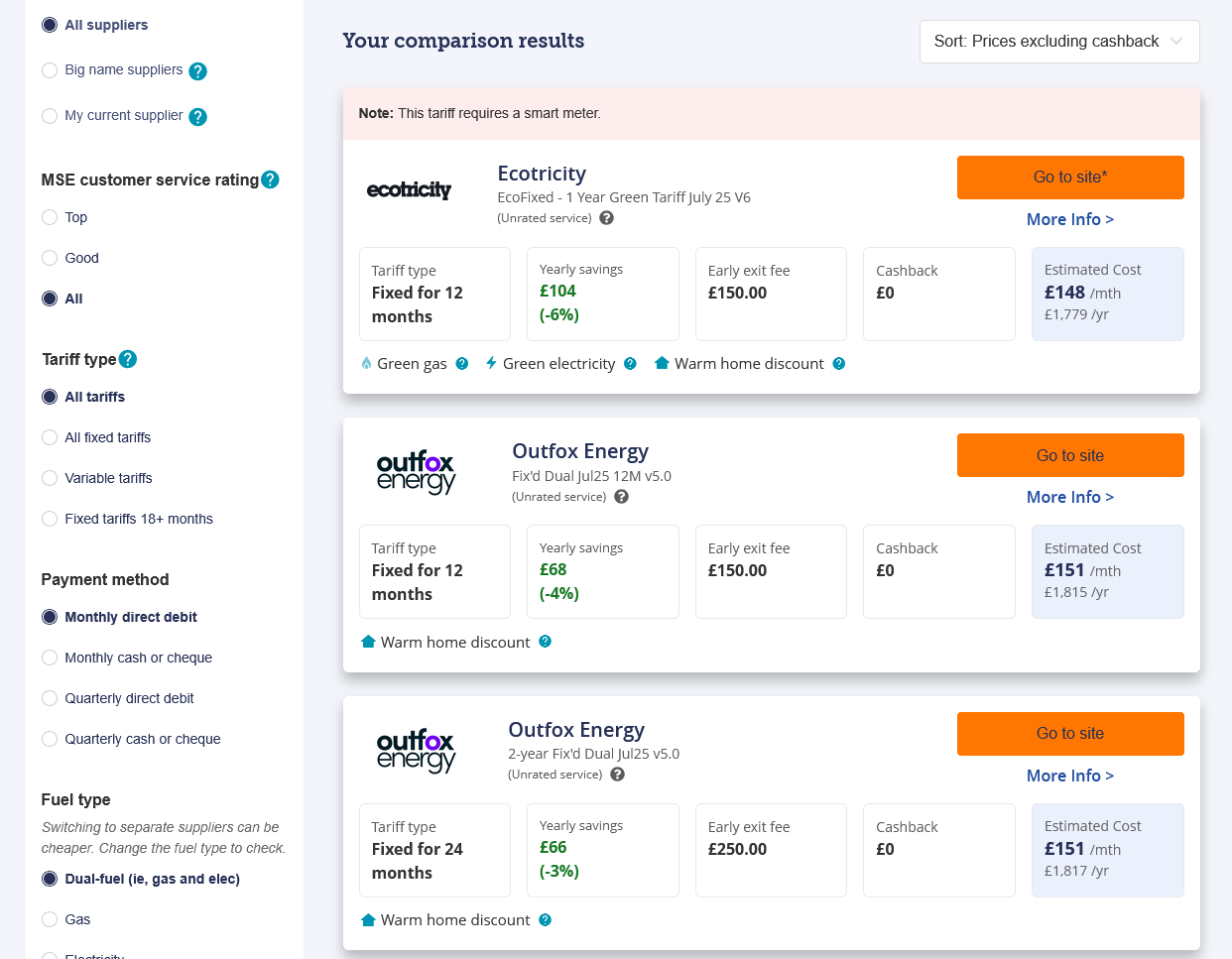Select All suppliers radio option

tap(50, 25)
